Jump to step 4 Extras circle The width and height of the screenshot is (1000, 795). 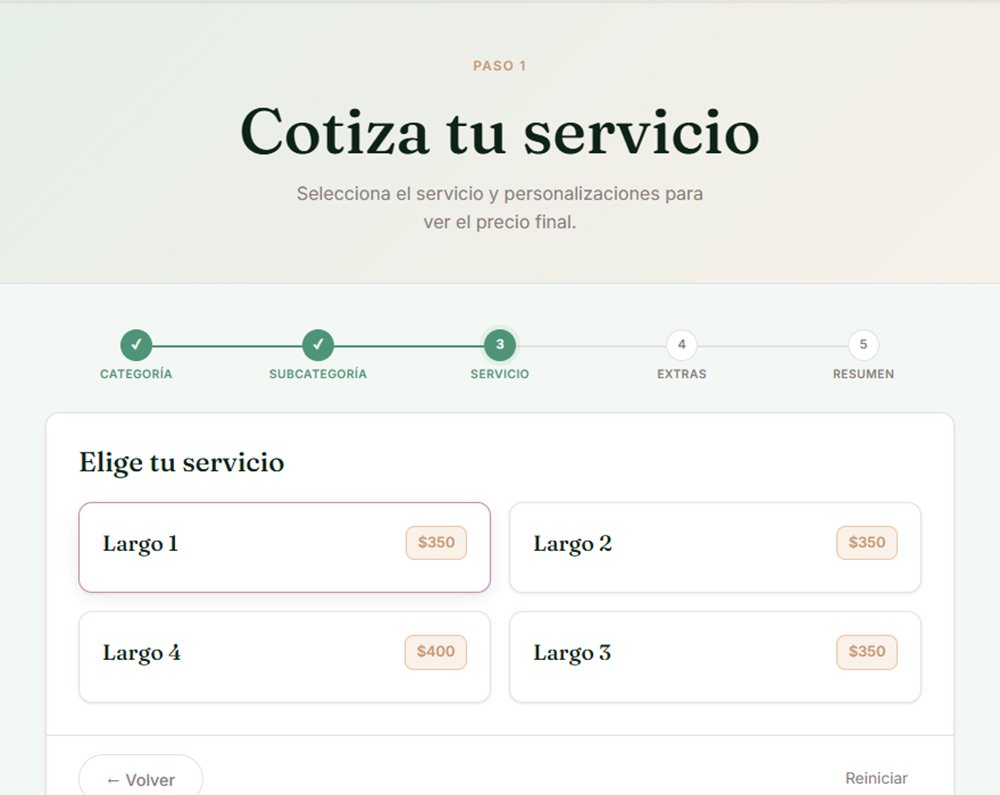coord(682,345)
